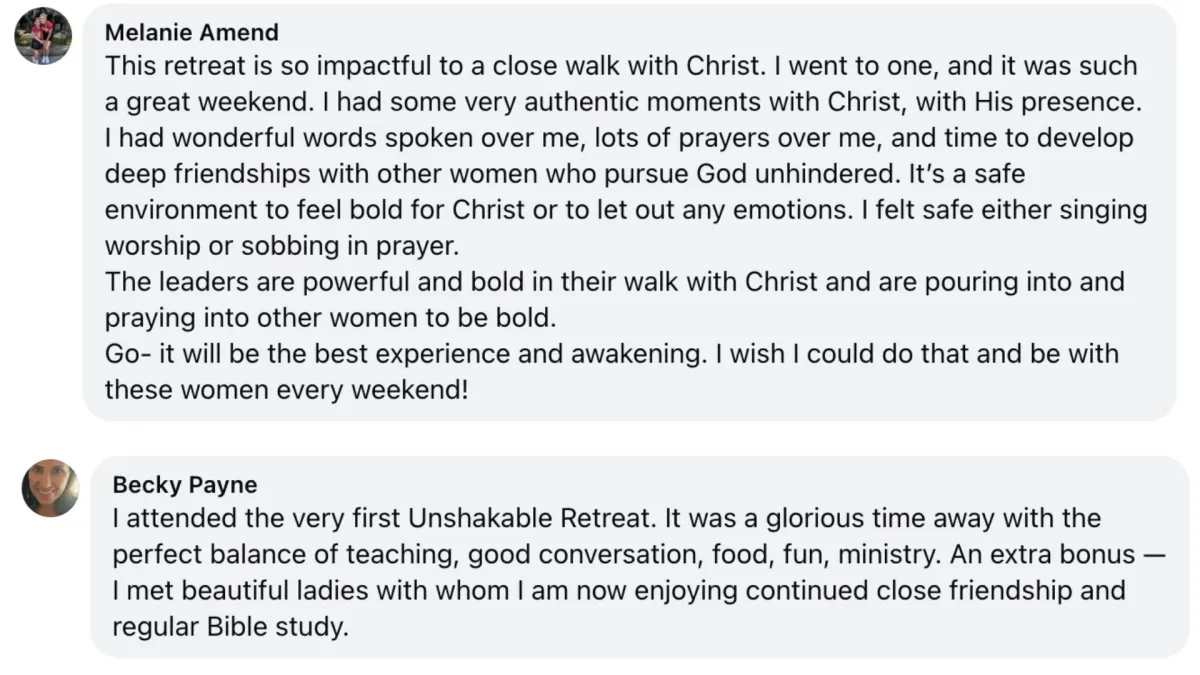Open Melanie Amend's profile via her name
This screenshot has height=675, width=1200.
[x=192, y=32]
